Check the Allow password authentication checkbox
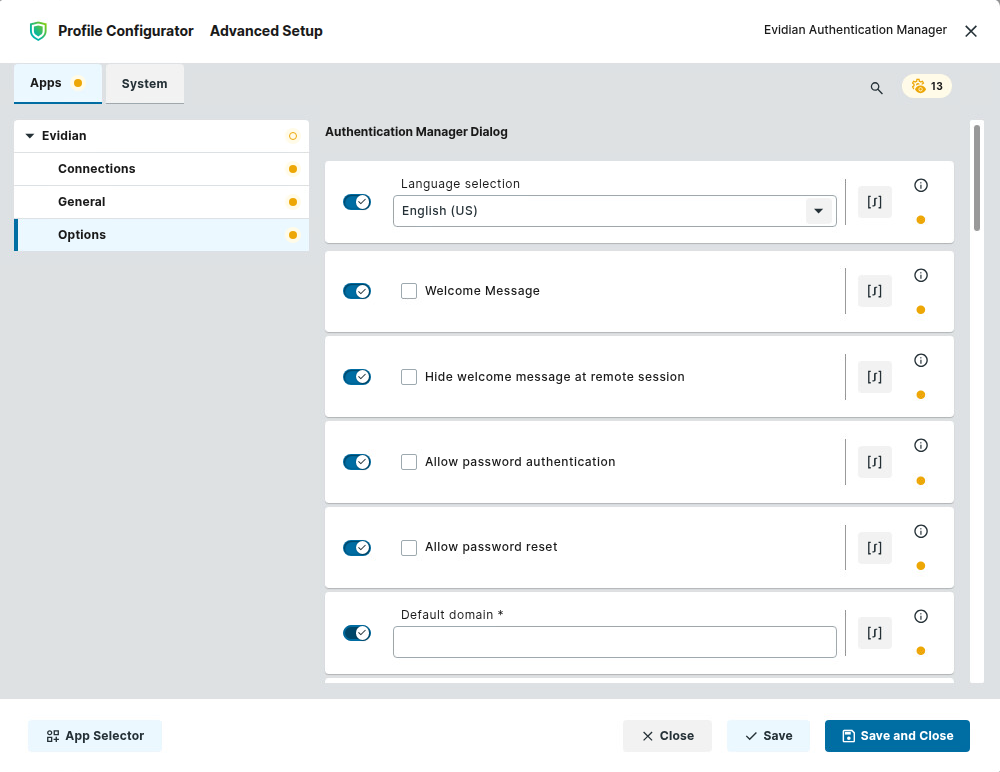Image resolution: width=1000 pixels, height=772 pixels. (409, 461)
